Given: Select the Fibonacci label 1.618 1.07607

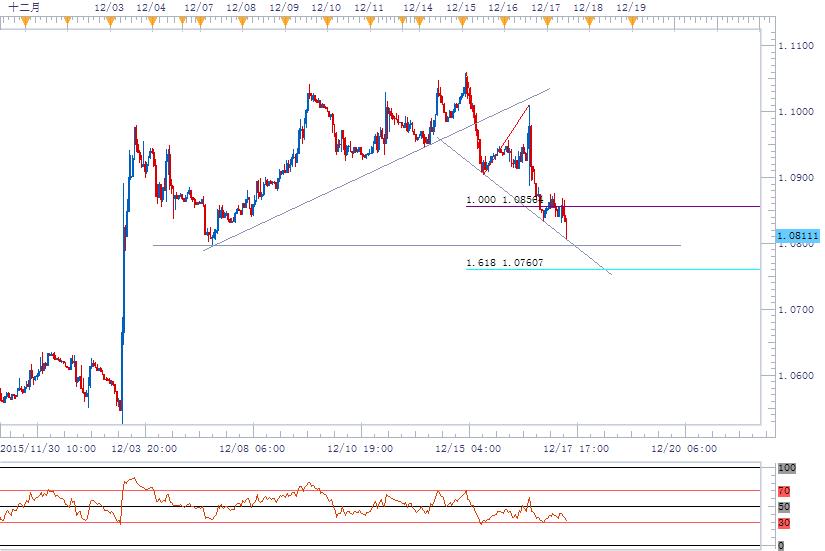Looking at the screenshot, I should click(x=505, y=263).
